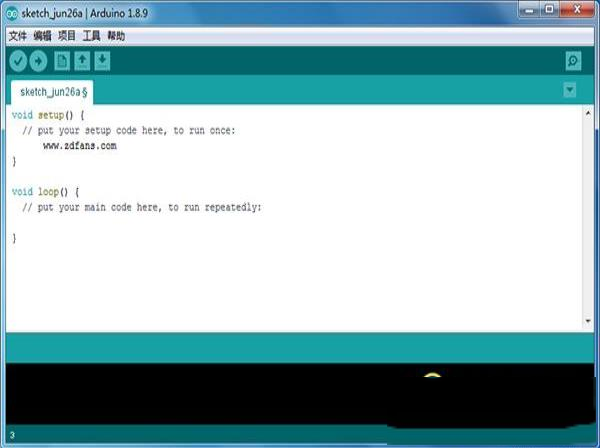
Task: Save the sketch with the down-arrow icon
Action: coord(102,61)
